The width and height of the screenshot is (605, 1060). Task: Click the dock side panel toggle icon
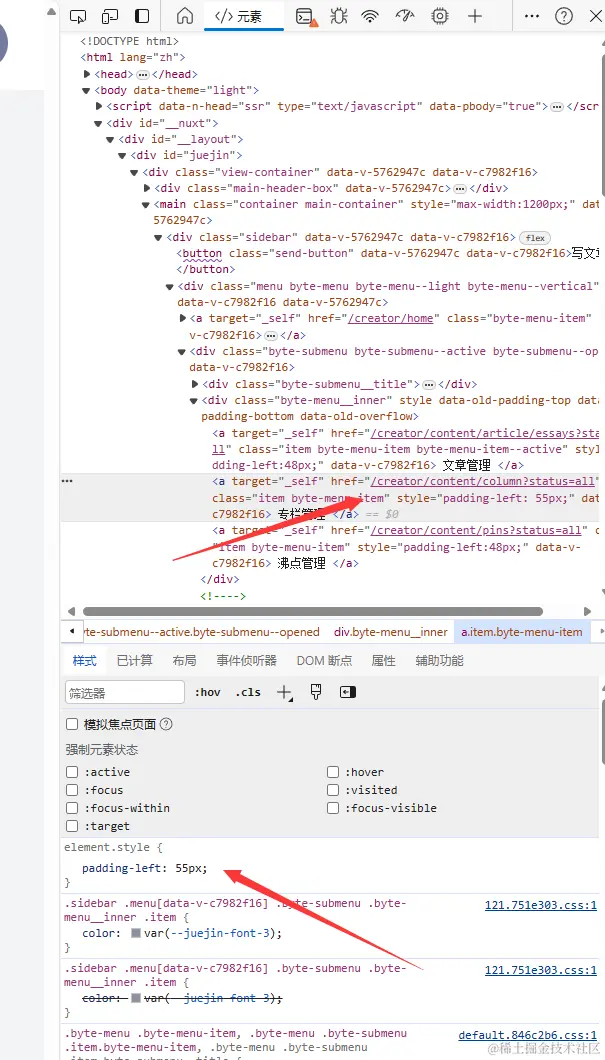click(142, 16)
